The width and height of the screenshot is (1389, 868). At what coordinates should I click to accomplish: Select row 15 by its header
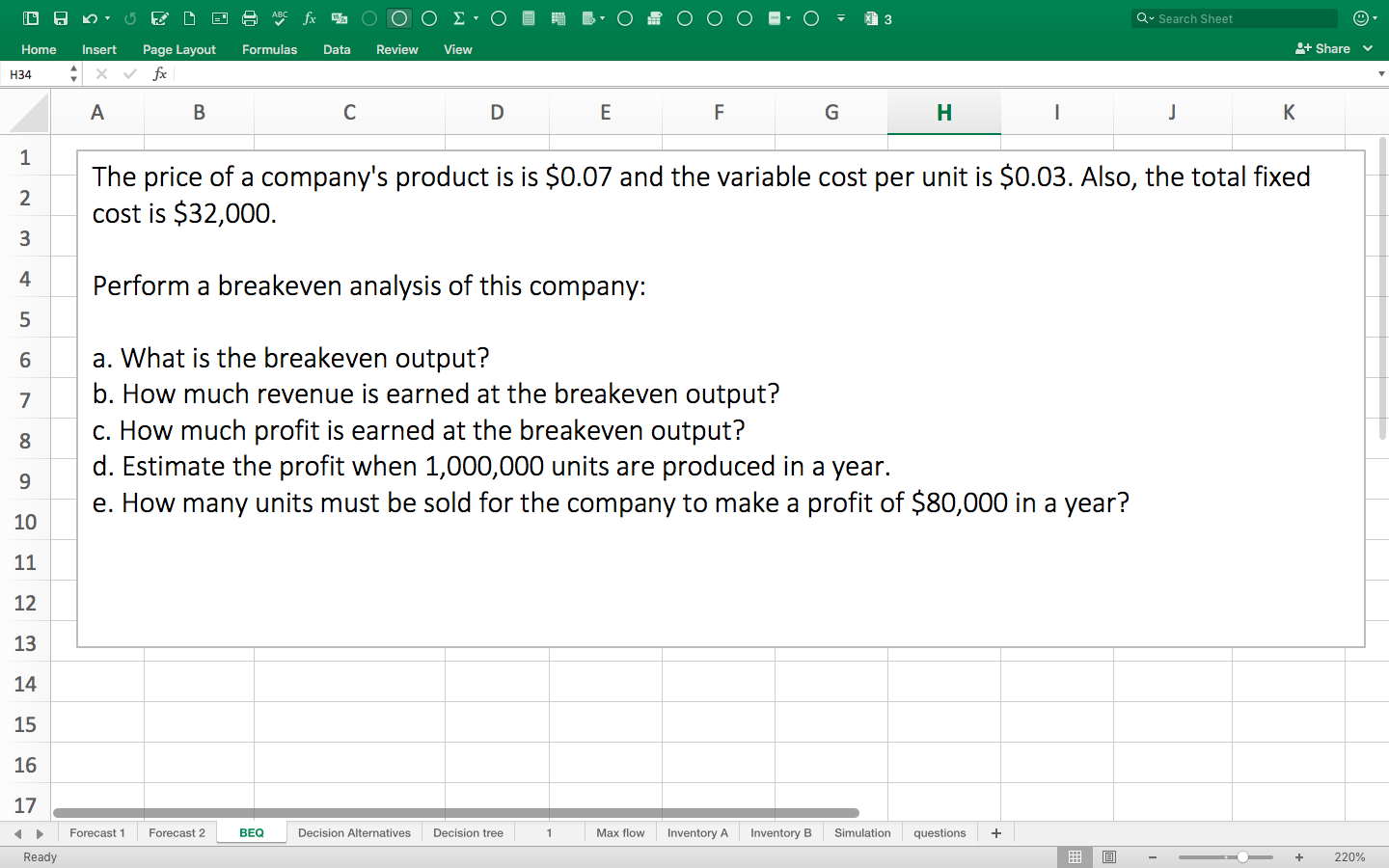[x=25, y=724]
